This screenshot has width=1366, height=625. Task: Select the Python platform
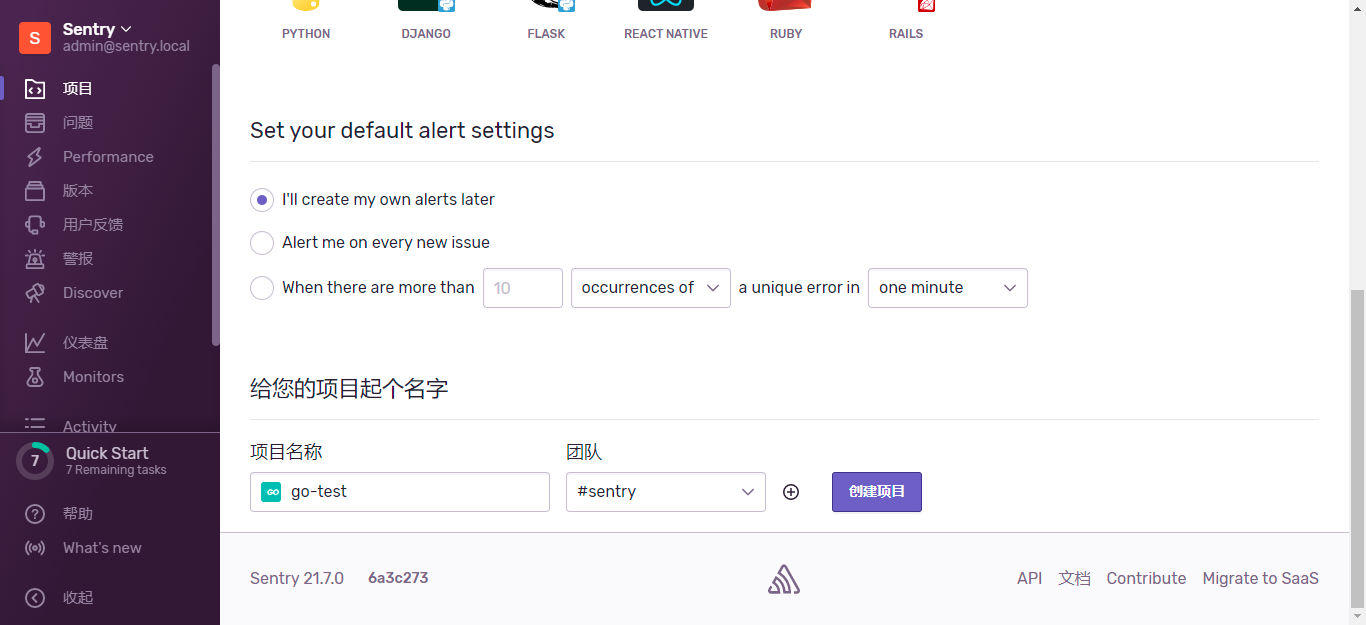pos(306,21)
